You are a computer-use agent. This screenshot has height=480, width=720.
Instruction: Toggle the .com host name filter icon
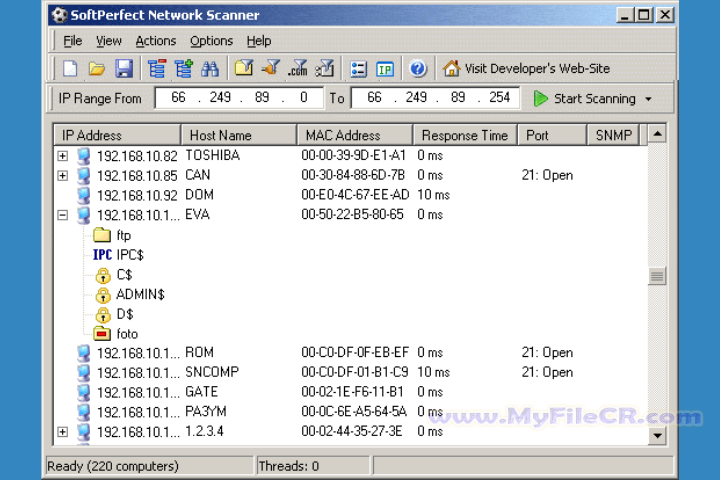298,69
